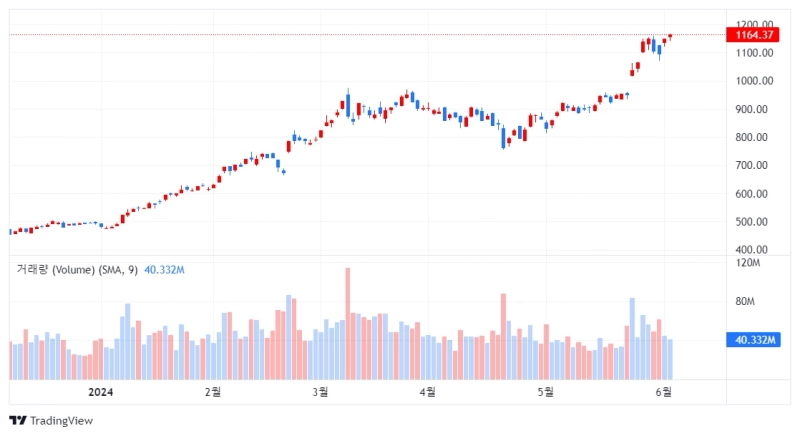This screenshot has width=800, height=436.
Task: Select the 6월 label on time axis
Action: click(x=663, y=392)
